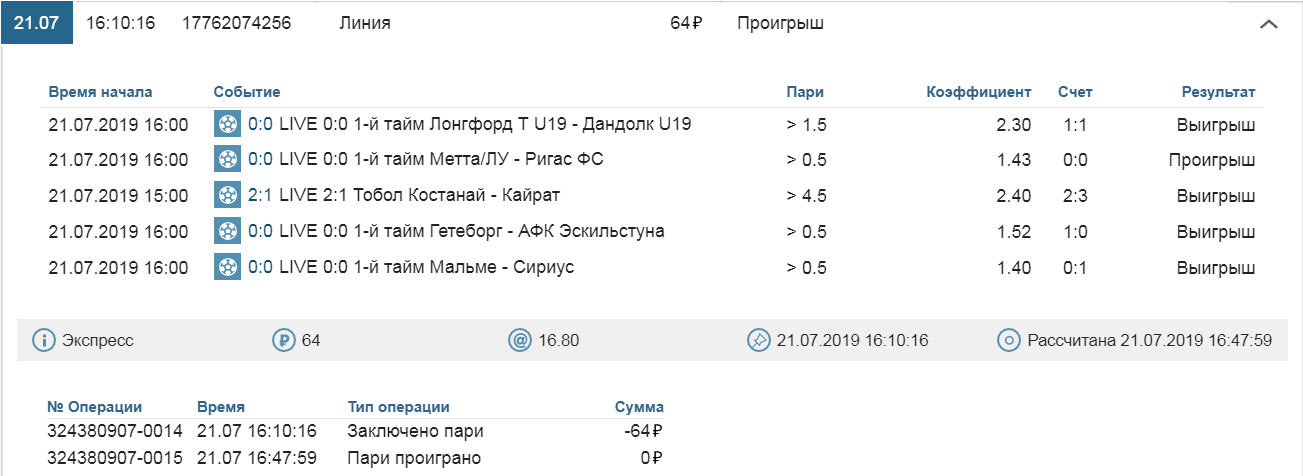The image size is (1303, 476).
Task: Click the № Операции column header
Action: (x=94, y=407)
